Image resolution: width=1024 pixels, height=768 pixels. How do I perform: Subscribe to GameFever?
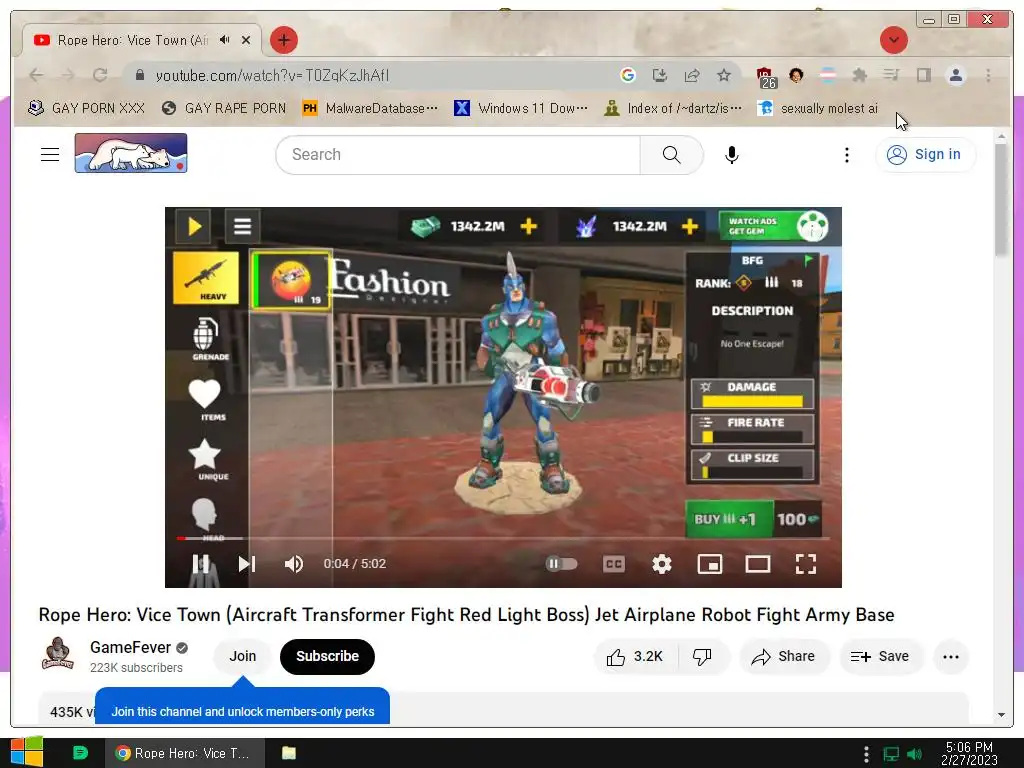click(327, 656)
